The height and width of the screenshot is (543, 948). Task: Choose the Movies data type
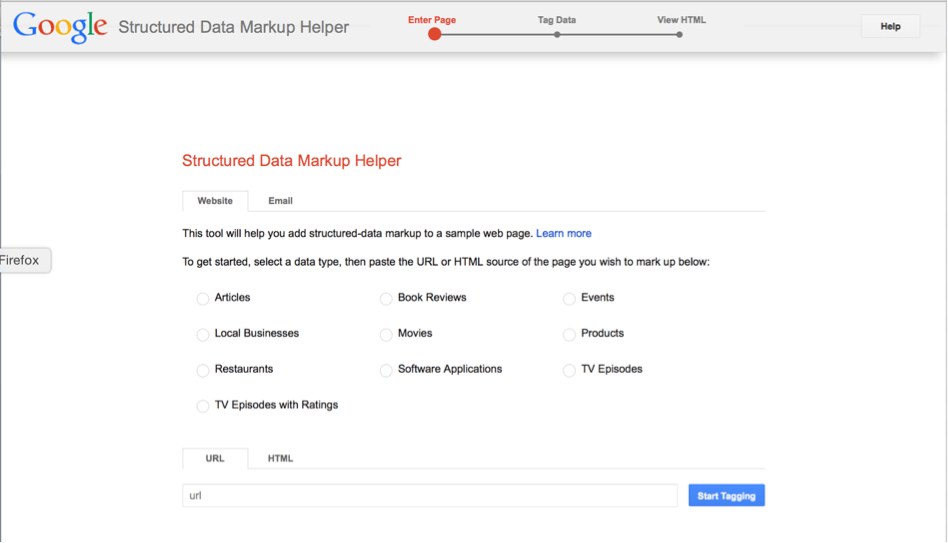click(386, 334)
